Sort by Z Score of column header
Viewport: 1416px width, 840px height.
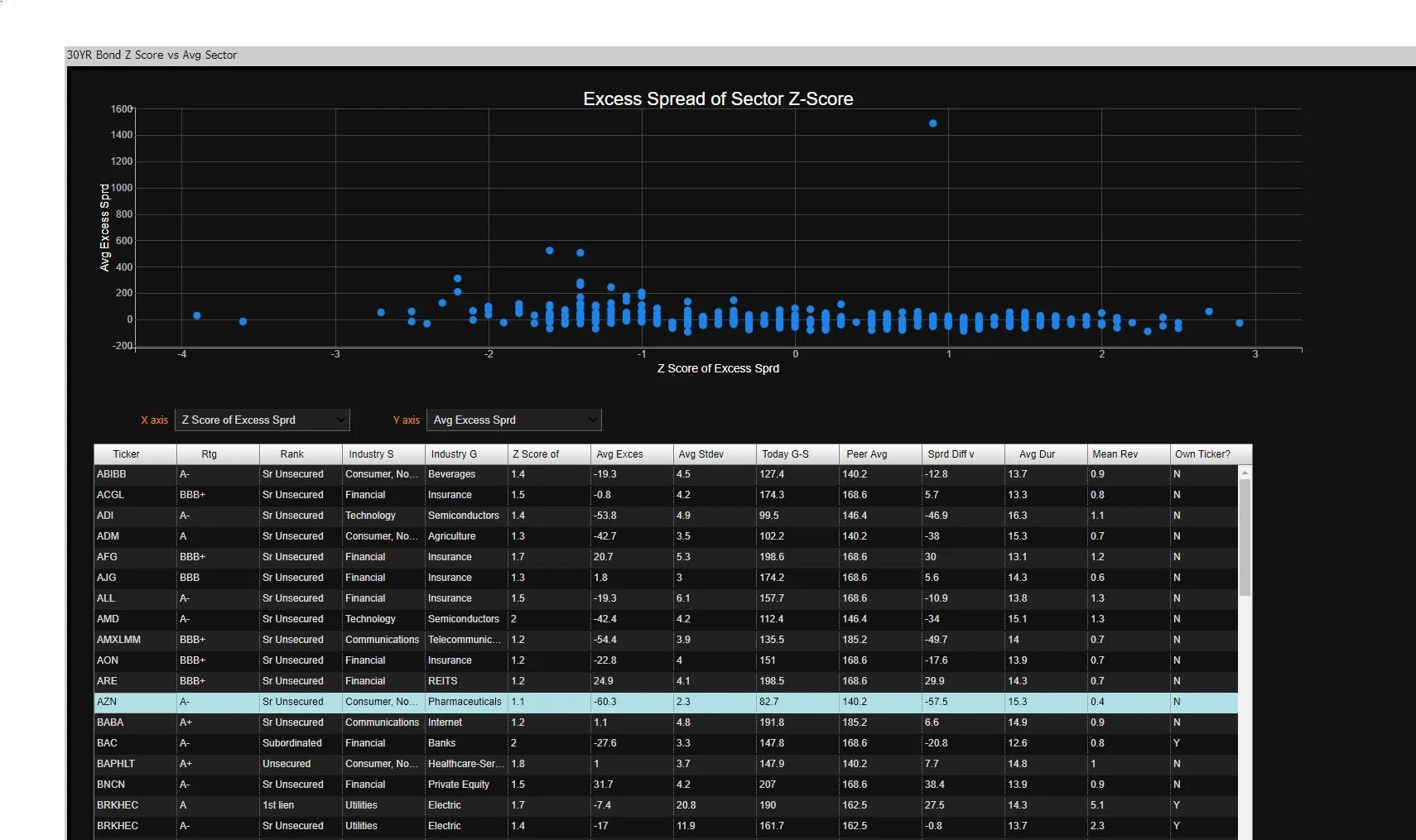click(x=549, y=454)
